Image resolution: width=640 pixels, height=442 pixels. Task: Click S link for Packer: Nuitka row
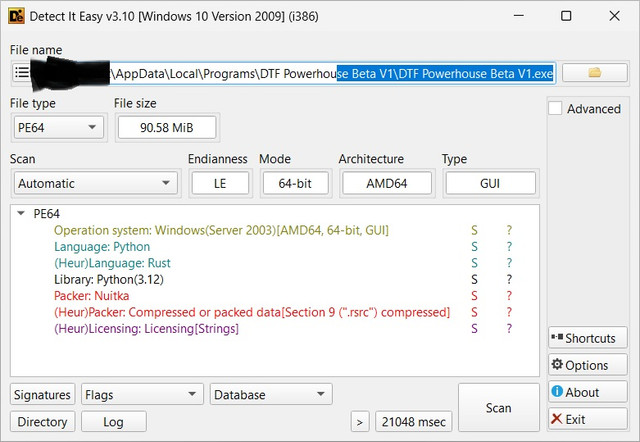[474, 295]
